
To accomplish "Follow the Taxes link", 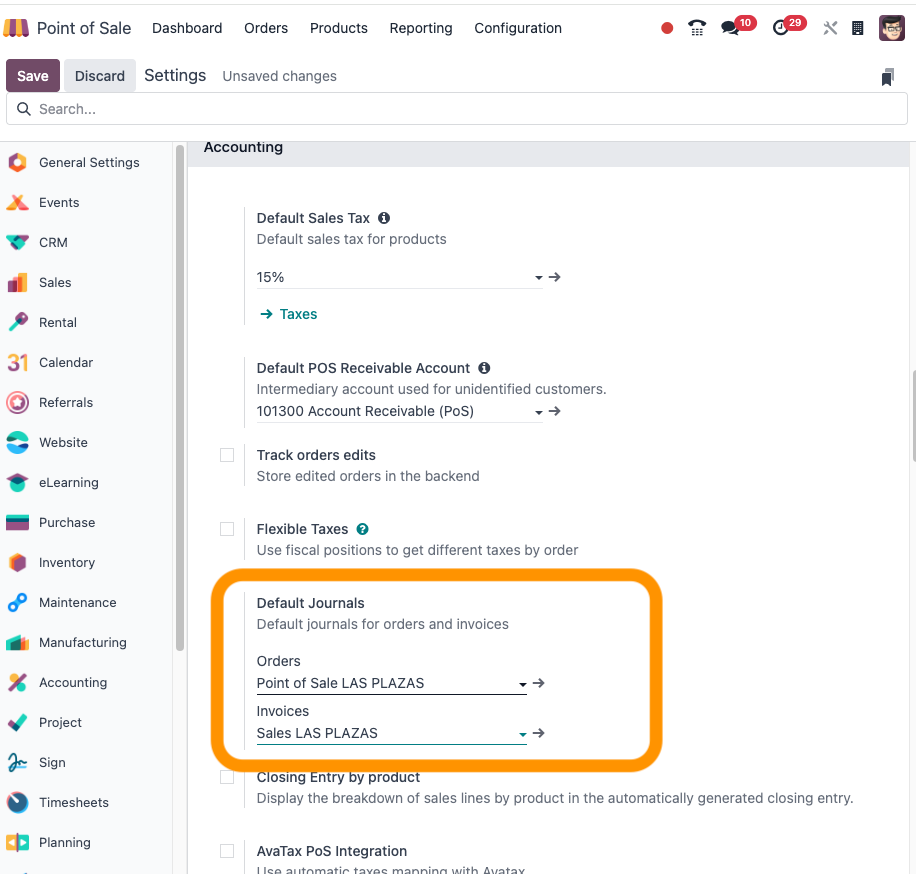I will pos(289,314).
